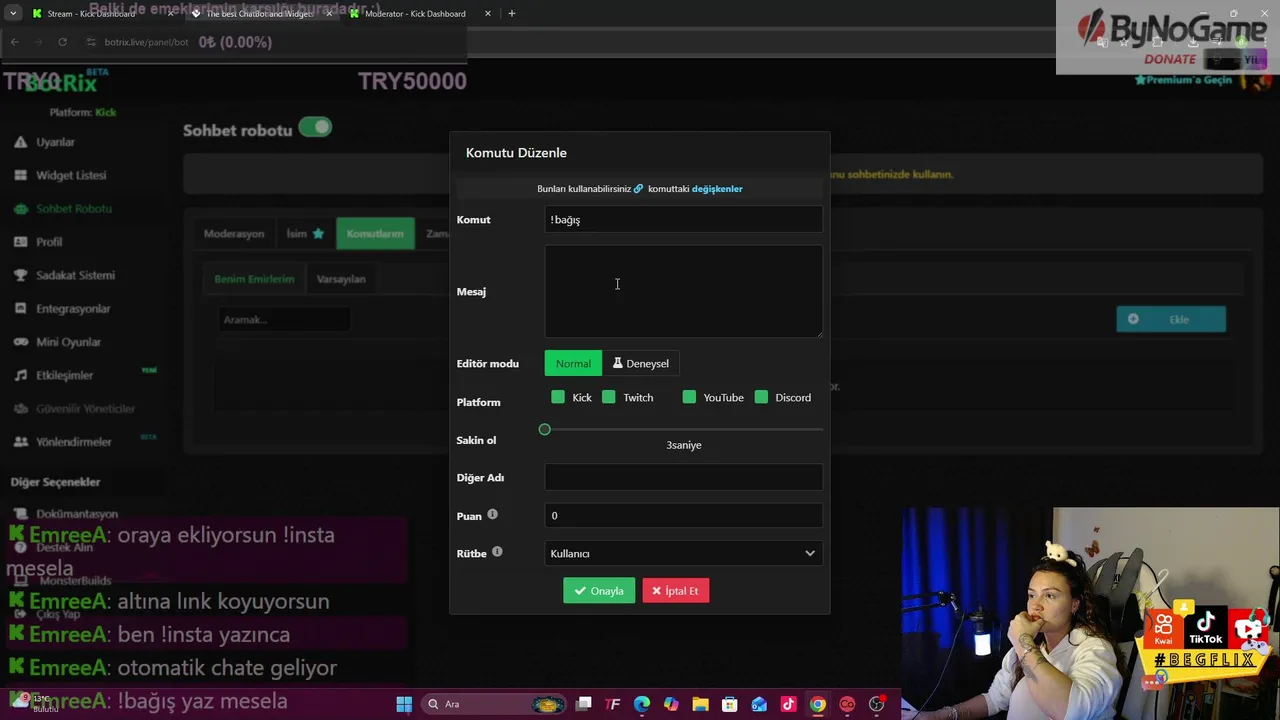The image size is (1280, 720).
Task: Click the browser reload icon
Action: pos(62,42)
